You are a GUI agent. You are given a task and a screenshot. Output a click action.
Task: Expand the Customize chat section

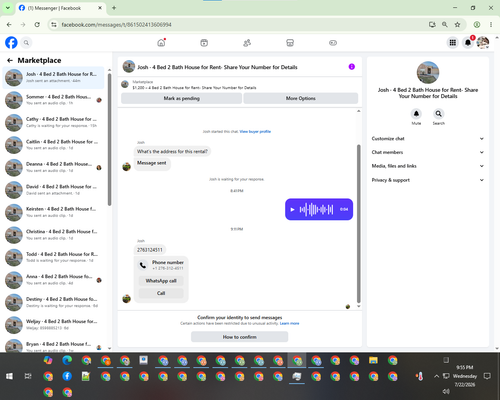coord(428,139)
